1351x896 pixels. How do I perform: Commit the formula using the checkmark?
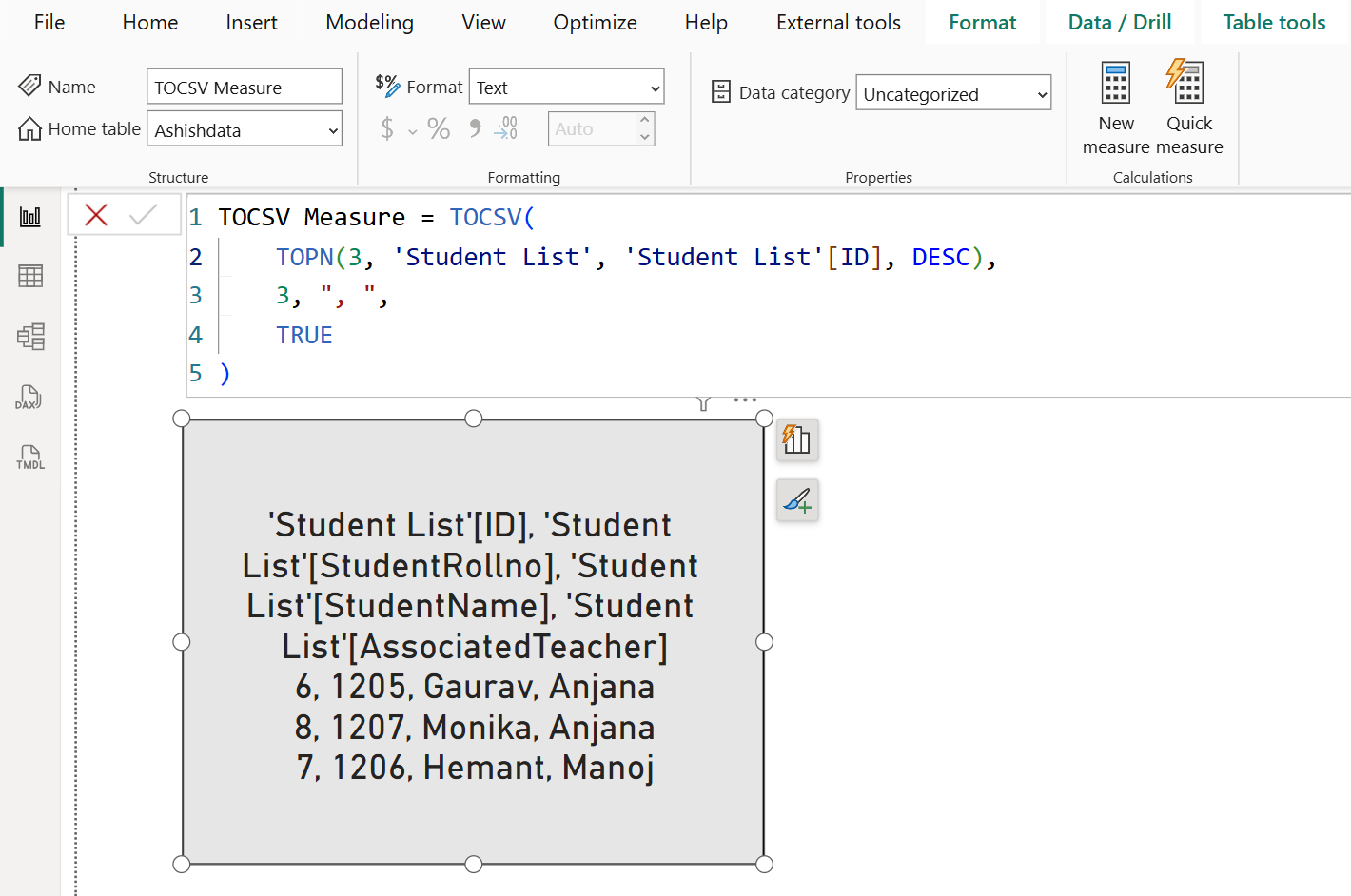click(x=145, y=216)
